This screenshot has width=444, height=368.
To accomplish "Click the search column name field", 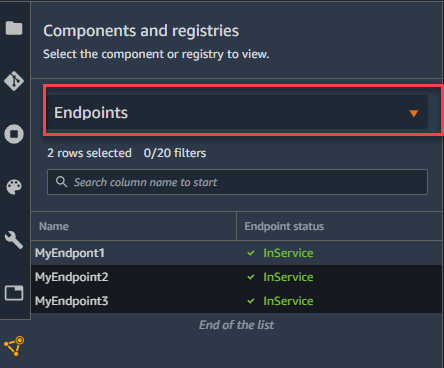I will [237, 182].
